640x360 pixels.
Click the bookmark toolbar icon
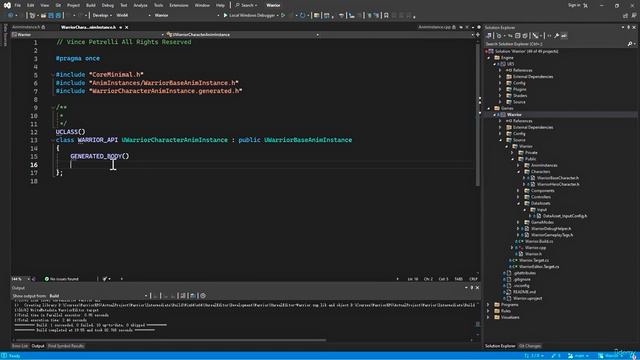(386, 16)
